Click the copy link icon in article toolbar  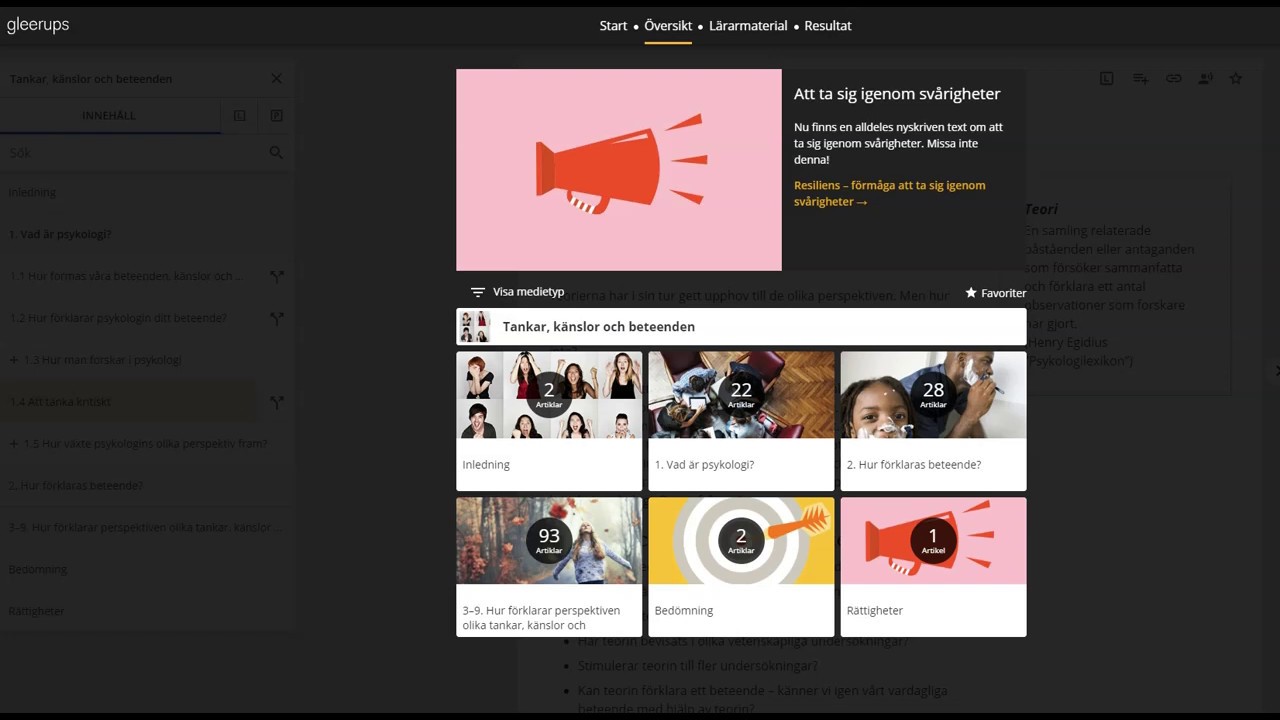[1173, 78]
